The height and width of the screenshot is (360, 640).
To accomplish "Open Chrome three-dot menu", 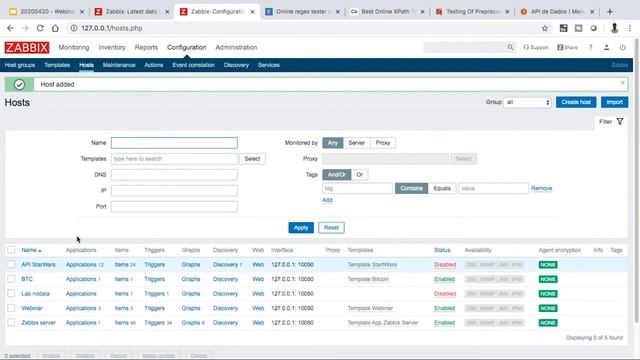I will pyautogui.click(x=630, y=28).
